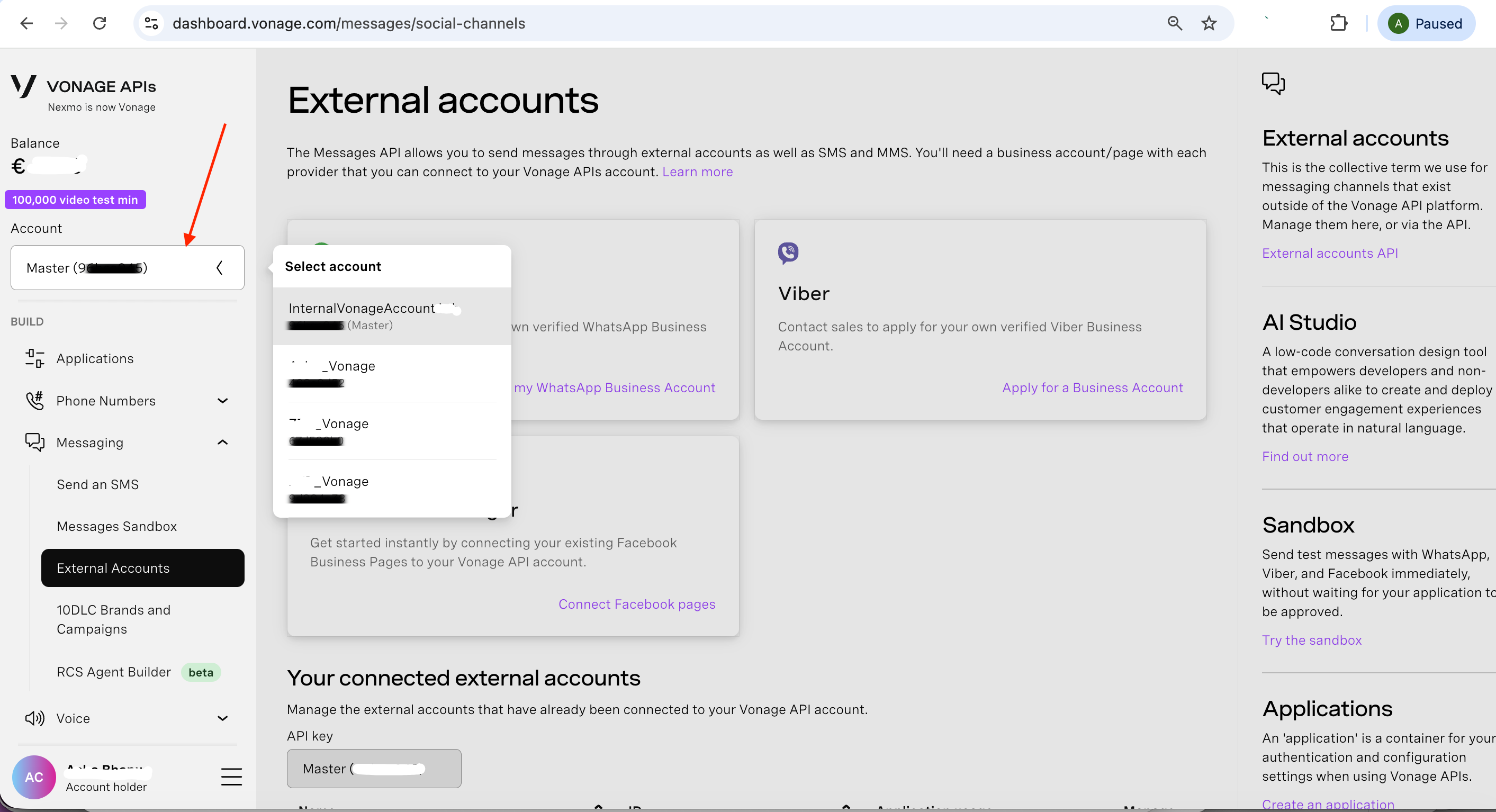Click the browser back arrow
The height and width of the screenshot is (812, 1496).
pos(26,23)
